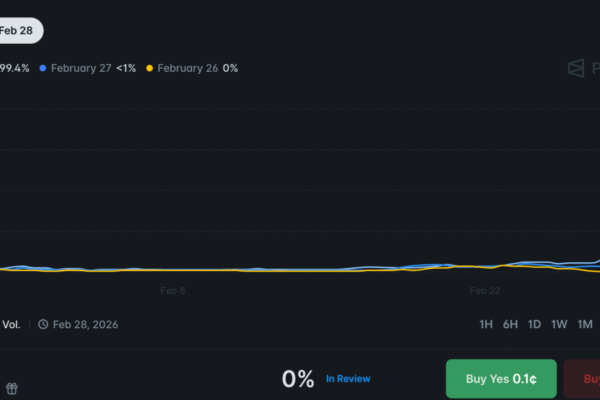This screenshot has width=600, height=400.
Task: Click the Feb 22 axis date marker
Action: click(485, 291)
